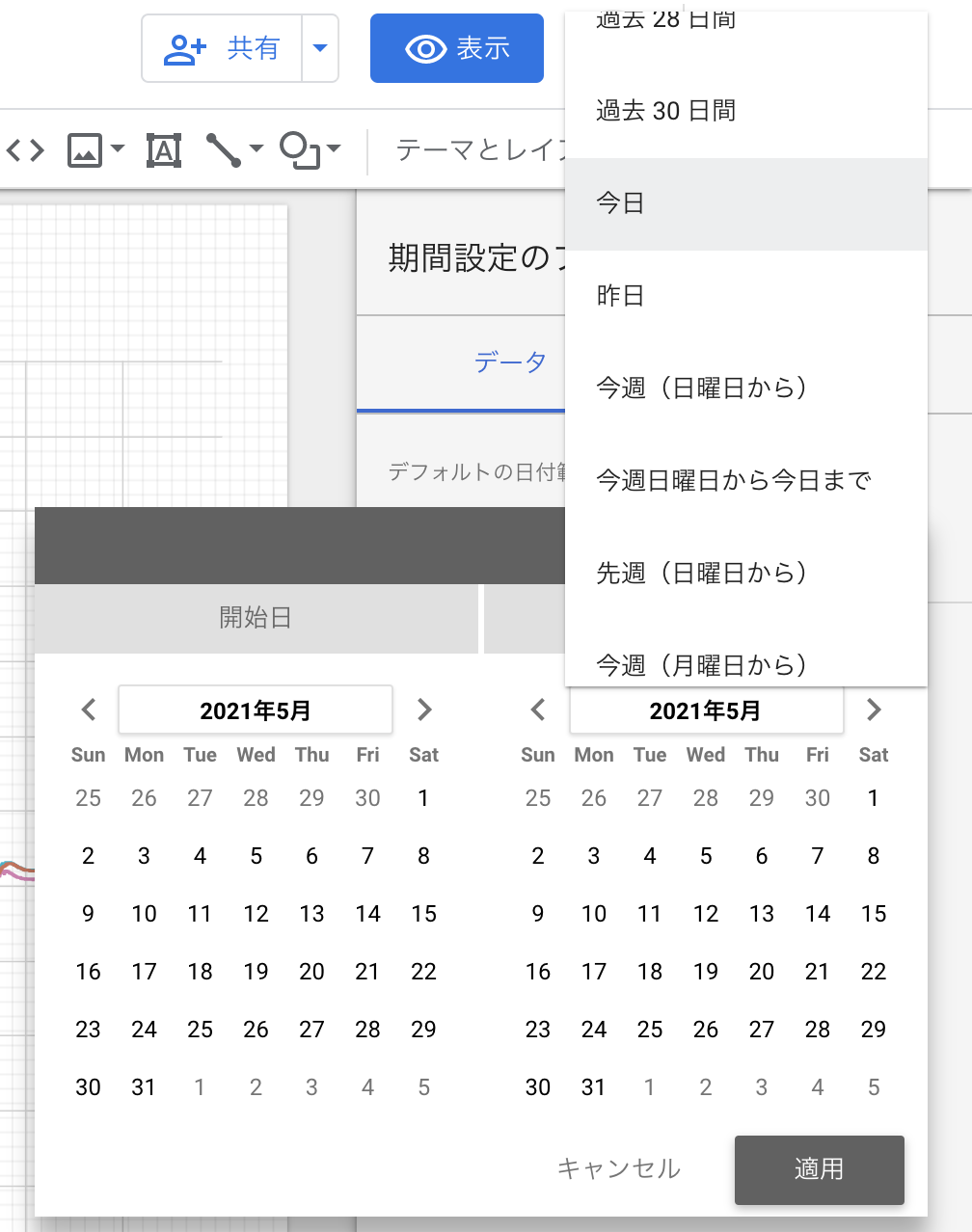Select the embed code tool in the toolbar
The width and height of the screenshot is (972, 1232).
[25, 149]
